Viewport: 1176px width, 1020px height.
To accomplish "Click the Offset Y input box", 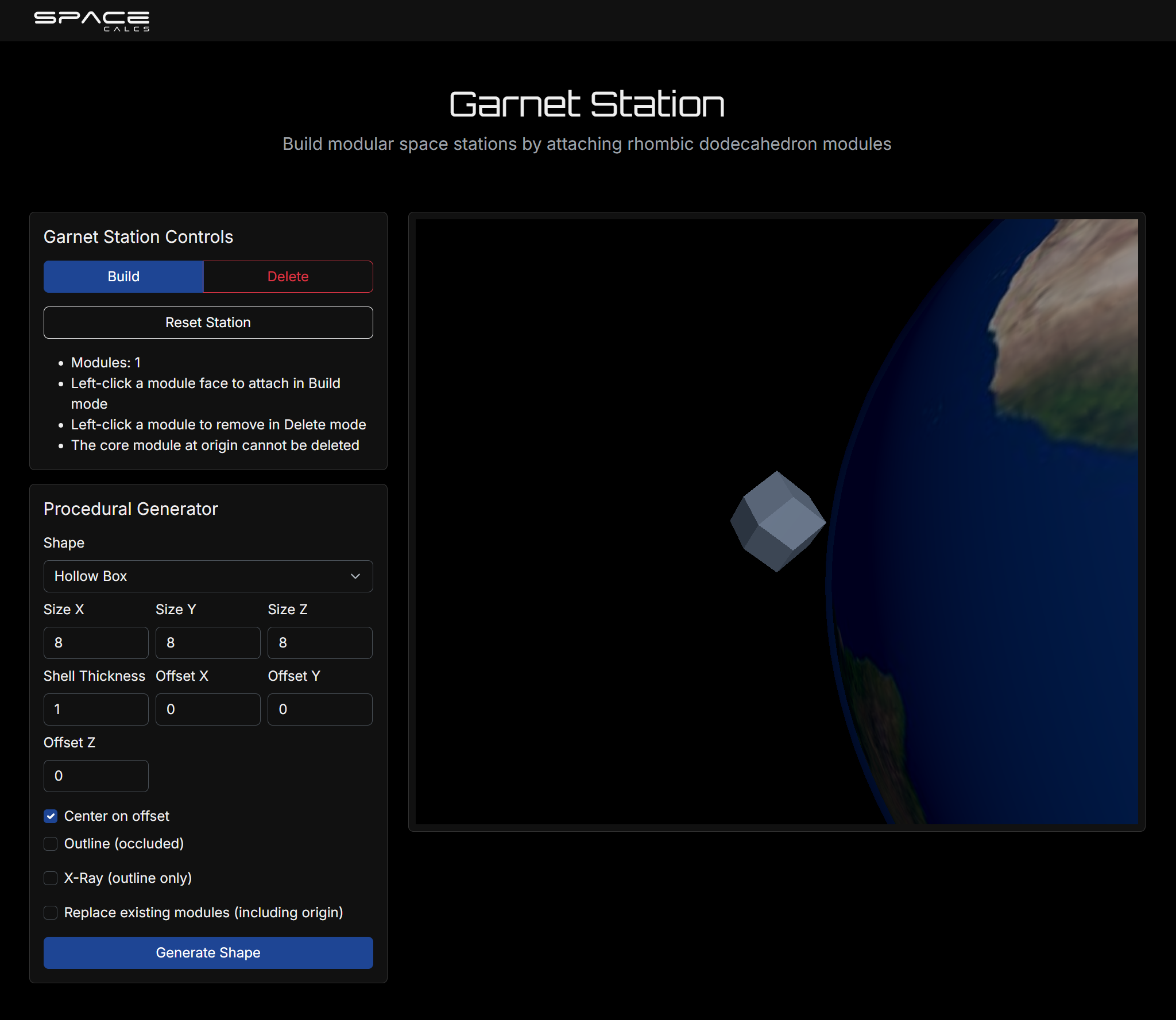I will pos(320,709).
